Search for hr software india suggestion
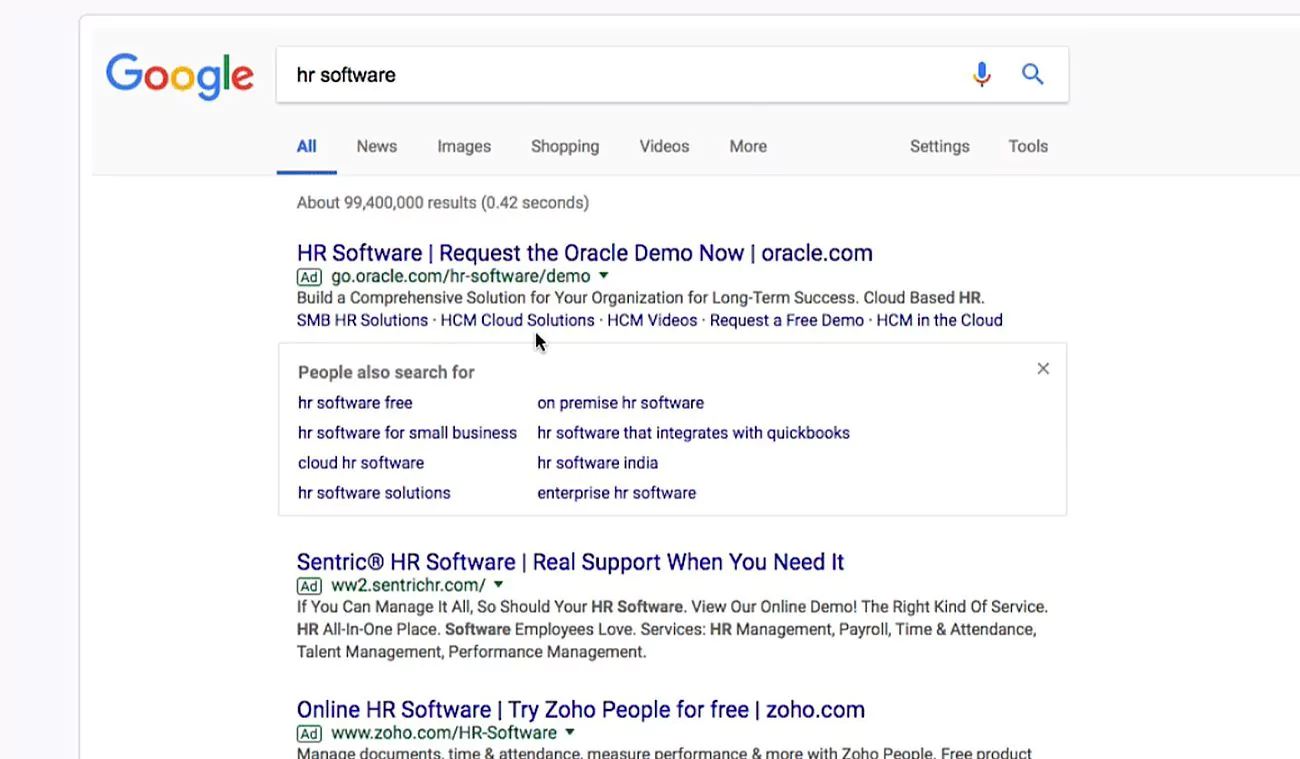 tap(597, 463)
